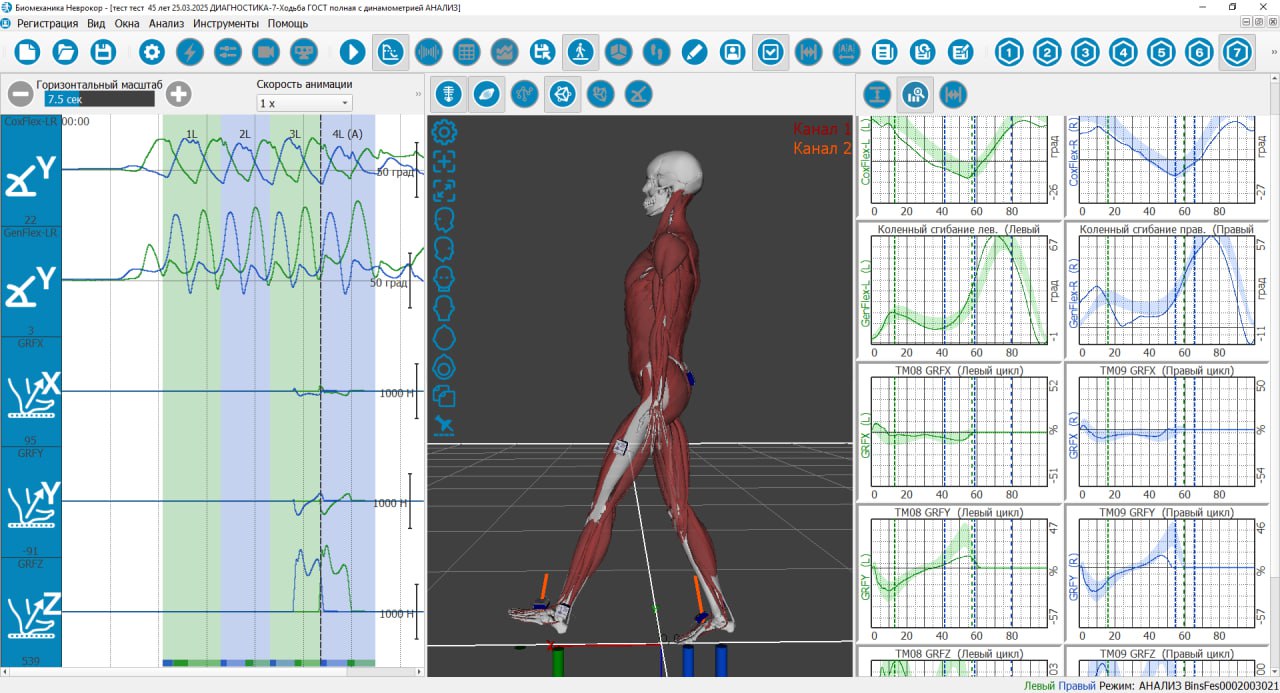Decrease horizontal scale with the minus button
The image size is (1280, 693).
[20, 95]
